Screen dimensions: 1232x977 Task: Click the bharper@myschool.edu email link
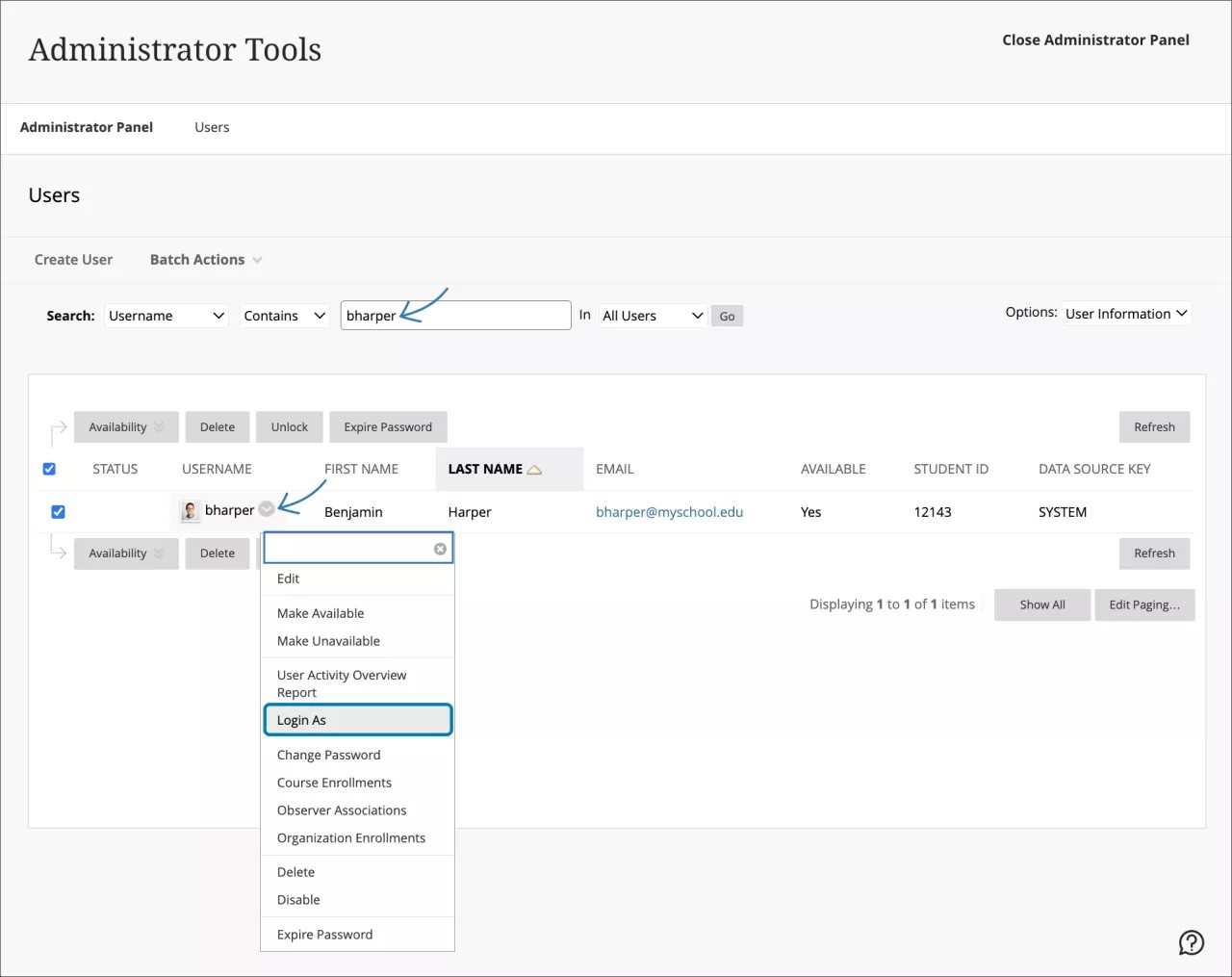click(669, 511)
